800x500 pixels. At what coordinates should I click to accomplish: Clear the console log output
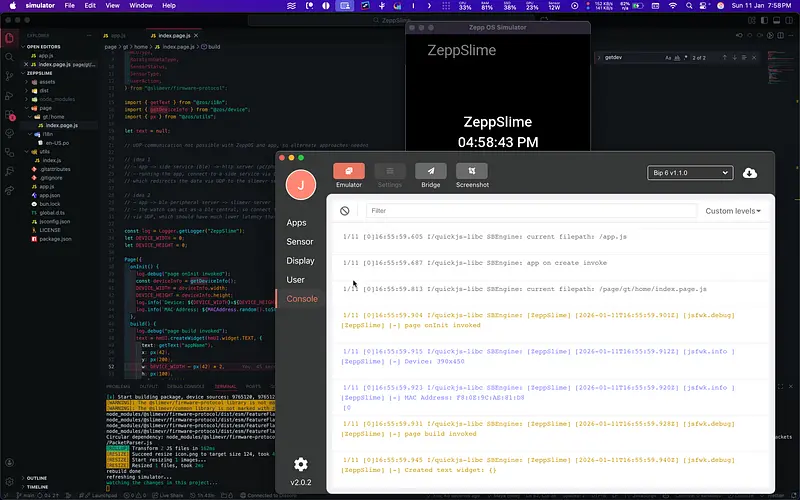[x=345, y=211]
